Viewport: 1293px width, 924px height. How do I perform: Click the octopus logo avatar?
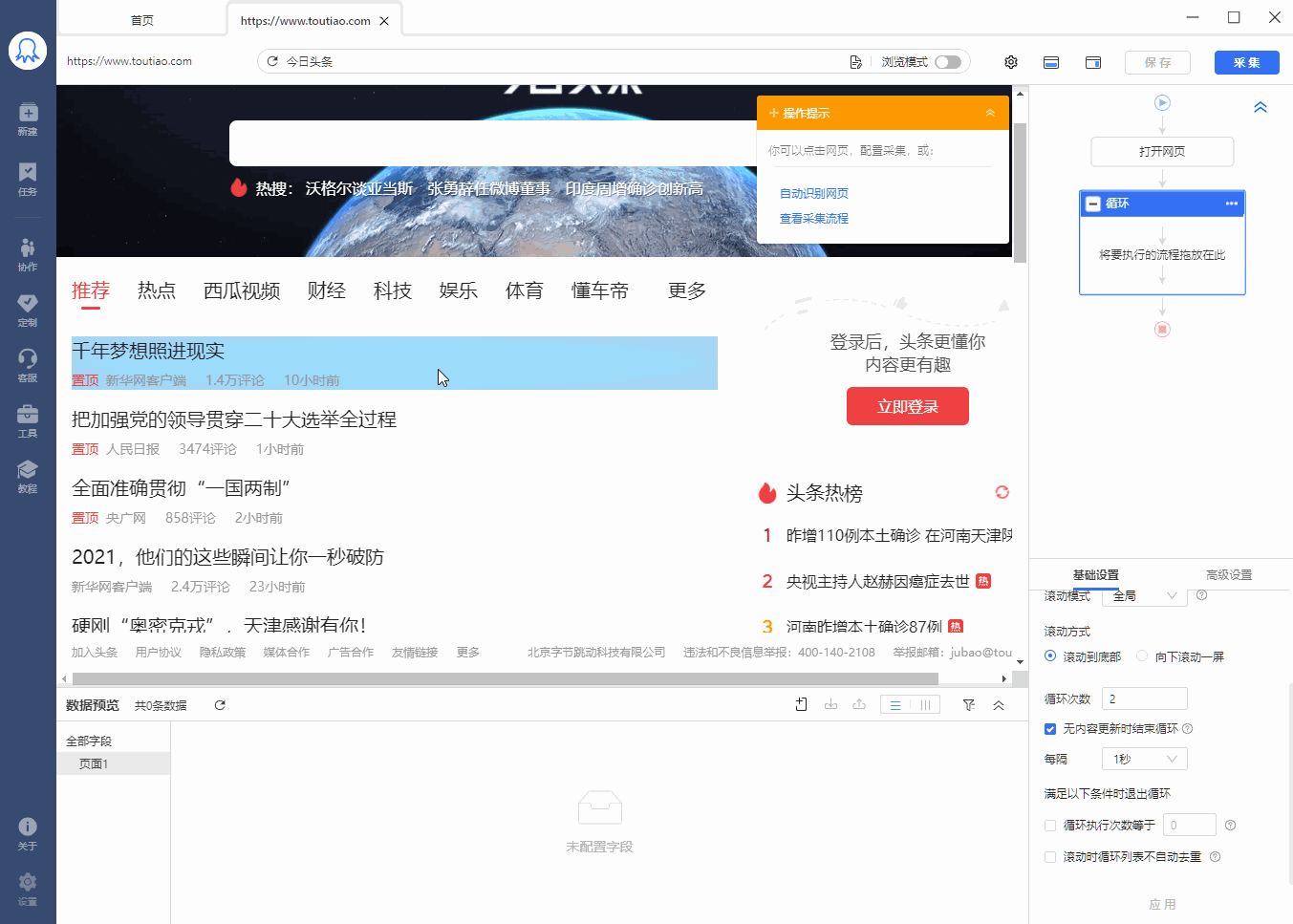pyautogui.click(x=28, y=51)
